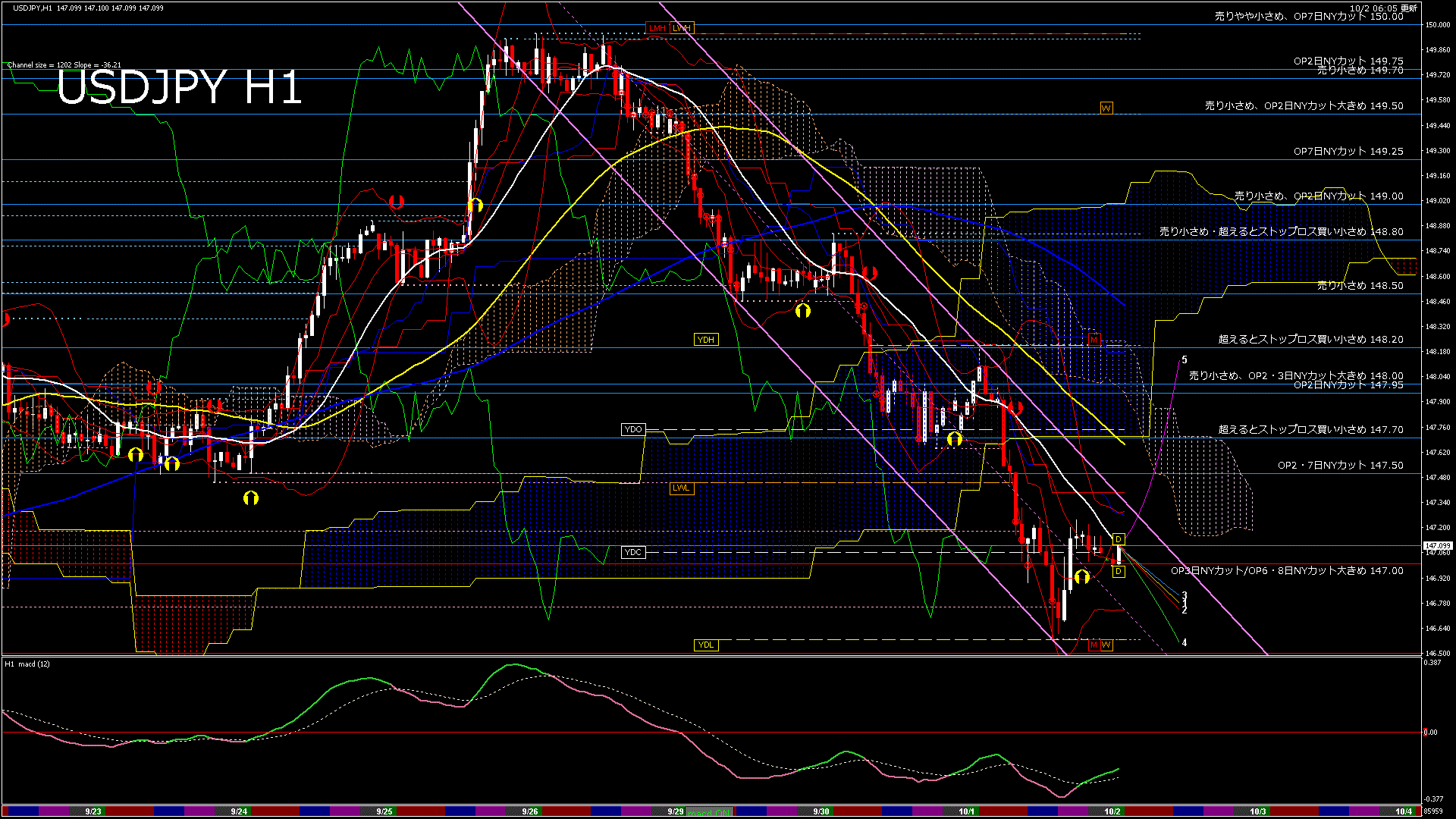The width and height of the screenshot is (1456, 819).
Task: Click the YDC yesterday-close label box
Action: click(632, 553)
